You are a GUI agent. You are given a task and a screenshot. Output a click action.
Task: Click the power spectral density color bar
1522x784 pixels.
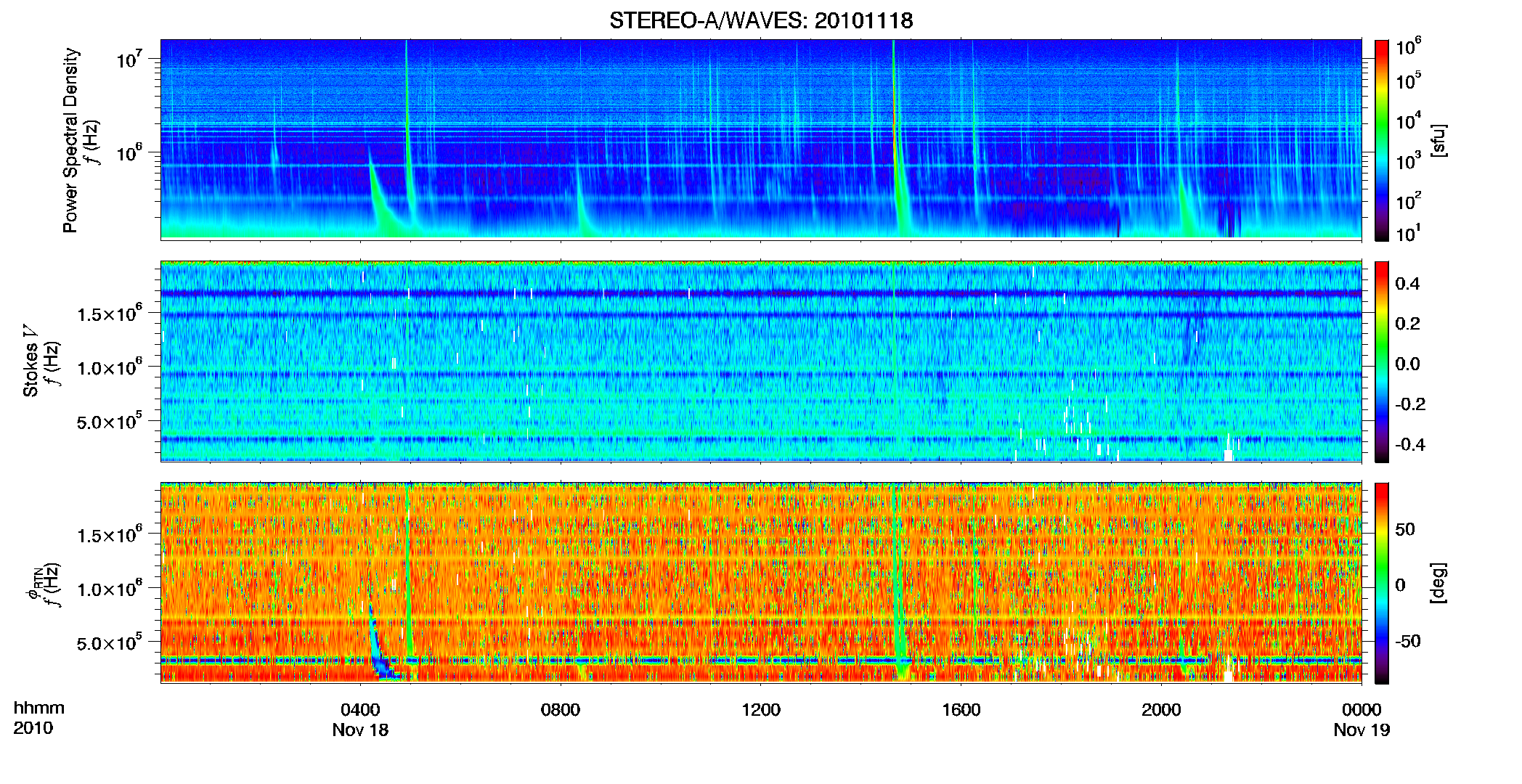[x=1382, y=140]
